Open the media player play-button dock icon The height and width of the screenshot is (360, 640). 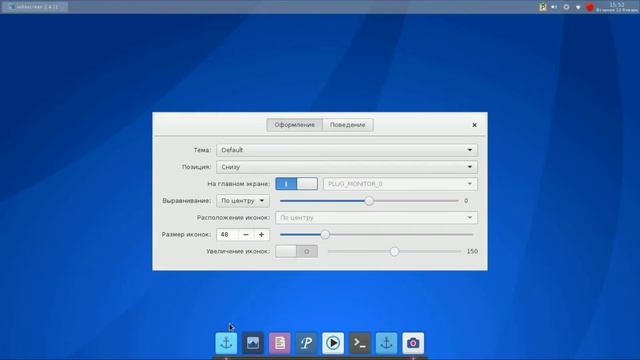pos(333,343)
